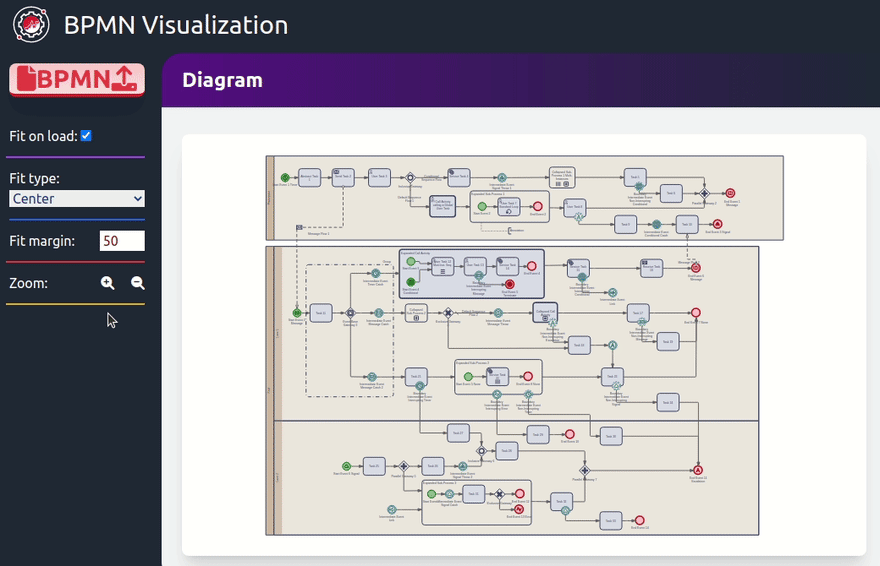Select the Intermediate Event Message Catch

(x=379, y=313)
